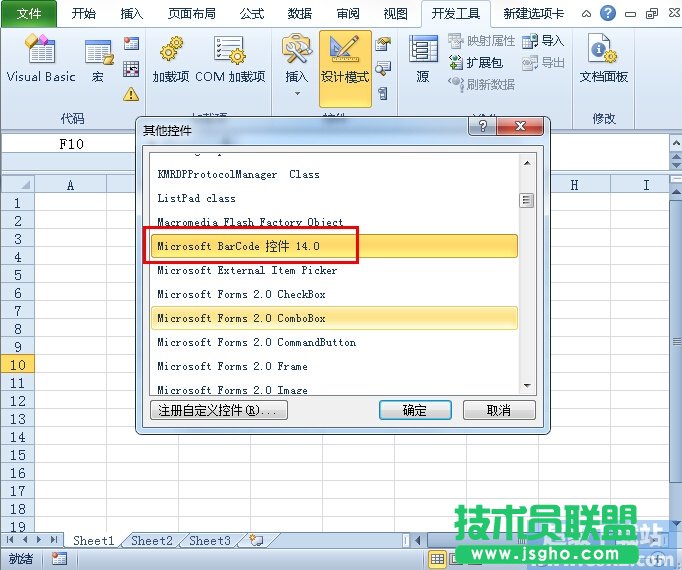Switch to the 公式 ribbon tab
Viewport: 682px width, 570px height.
point(252,14)
